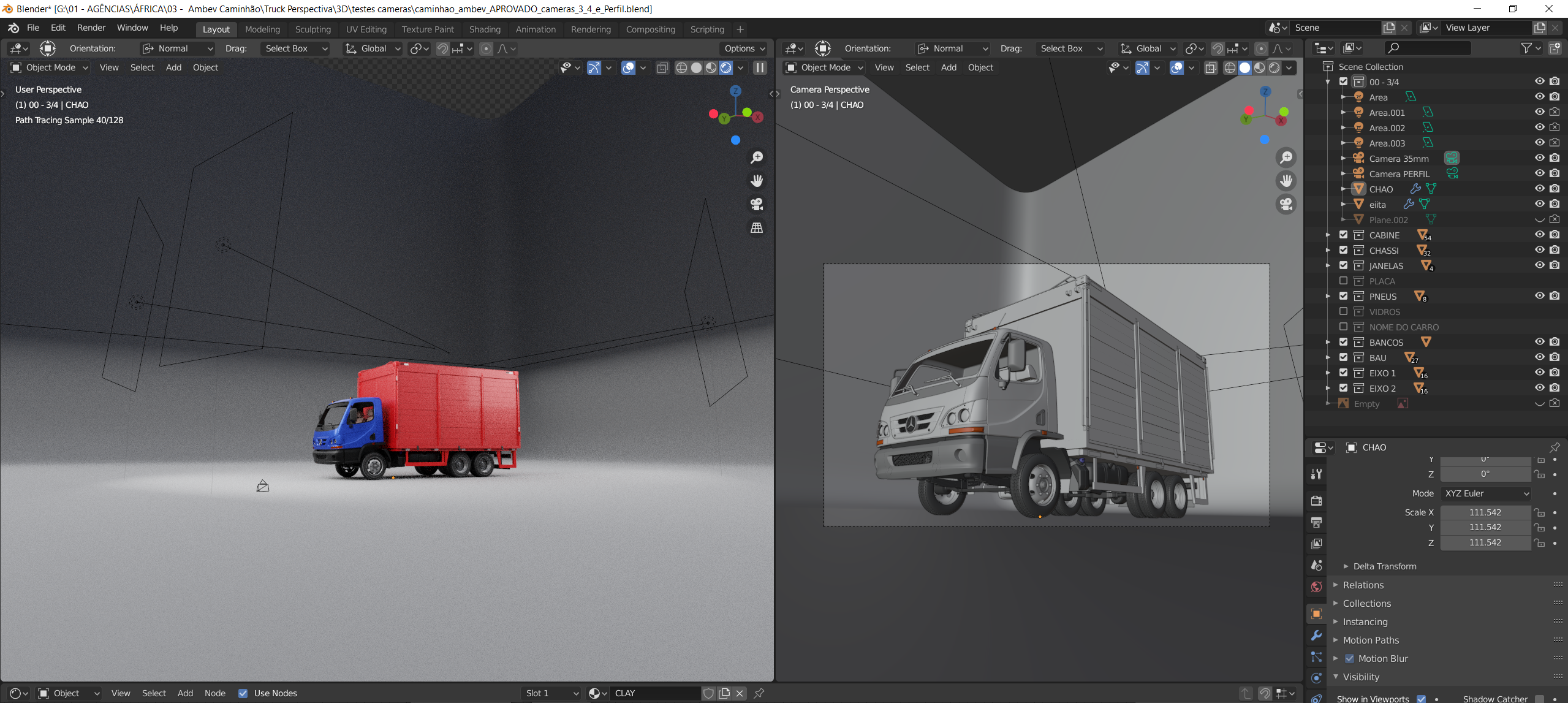This screenshot has width=1568, height=703.
Task: Enable the PLACA collection checkbox
Action: (1343, 281)
